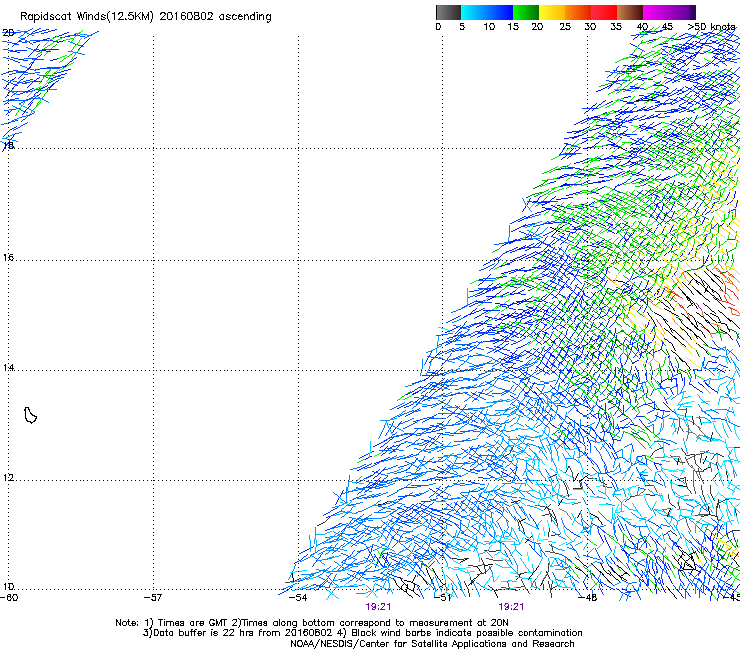Click the longitude label '-51'
Image resolution: width=740 pixels, height=650 pixels.
(443, 598)
